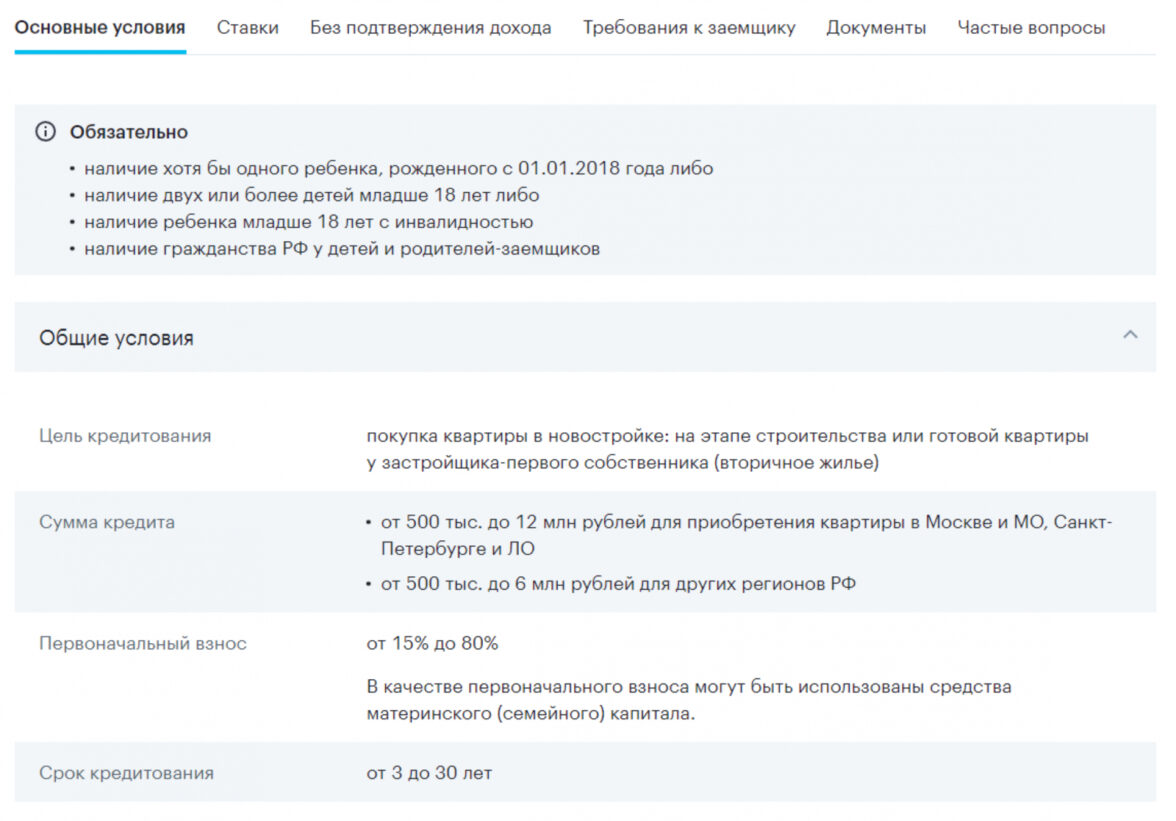Select the Документы tab
The height and width of the screenshot is (821, 1176).
click(x=876, y=28)
